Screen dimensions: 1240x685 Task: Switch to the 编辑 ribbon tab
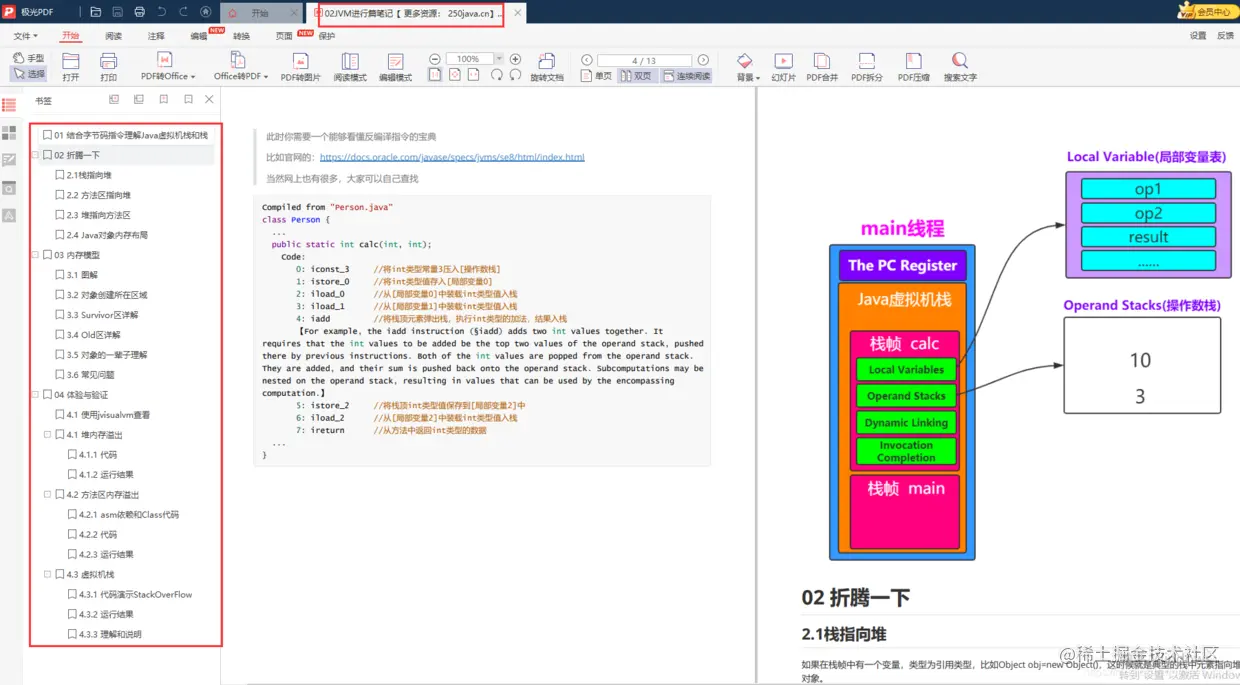[x=199, y=36]
